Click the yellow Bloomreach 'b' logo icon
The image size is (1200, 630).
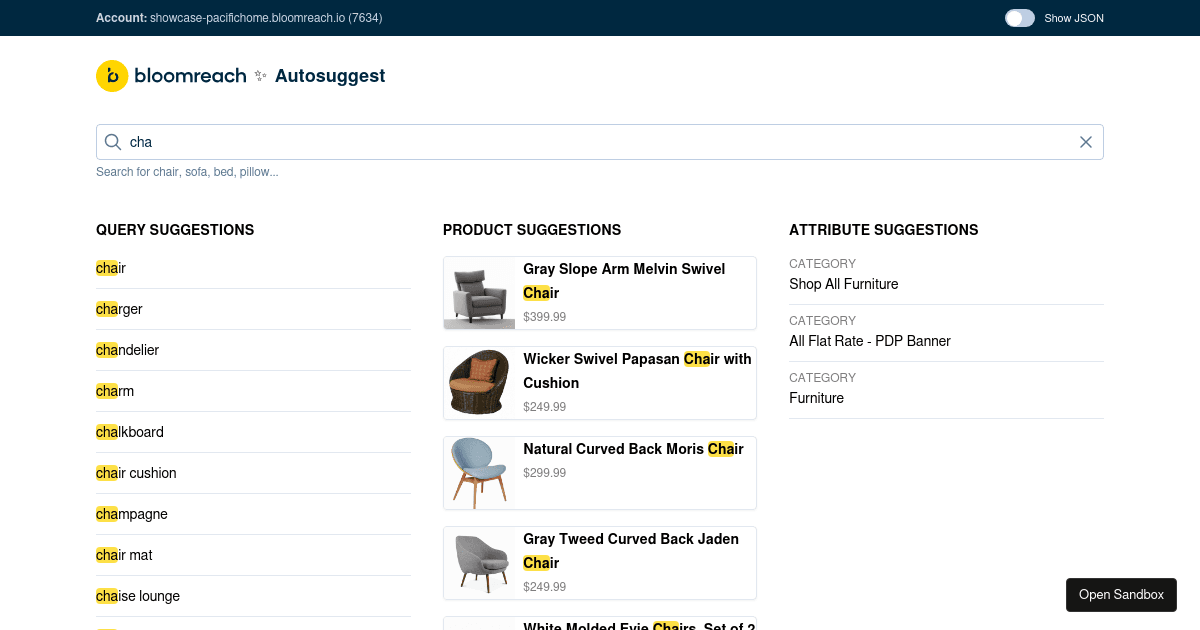[x=112, y=76]
